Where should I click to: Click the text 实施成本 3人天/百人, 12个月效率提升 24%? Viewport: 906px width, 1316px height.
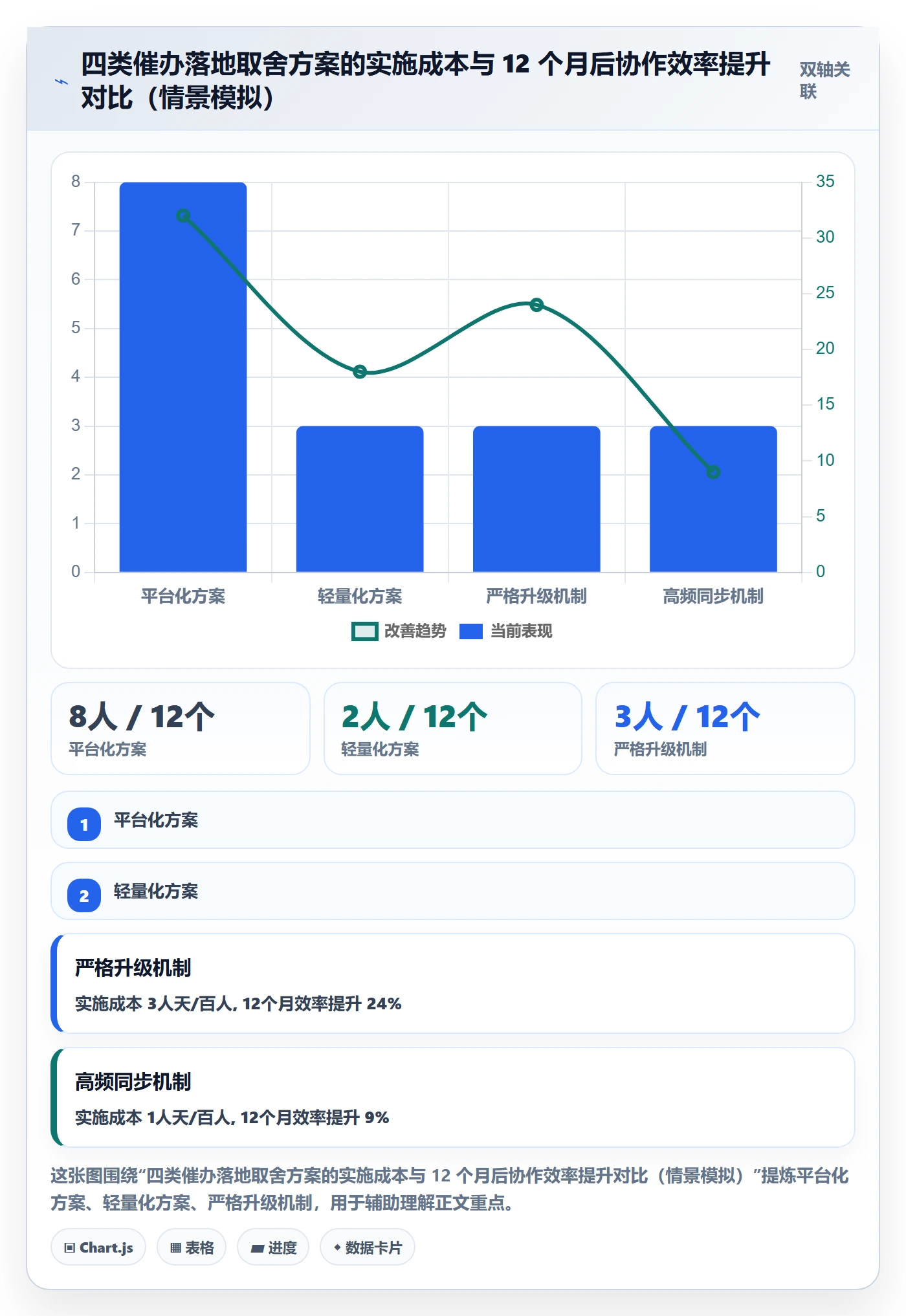coord(238,1003)
